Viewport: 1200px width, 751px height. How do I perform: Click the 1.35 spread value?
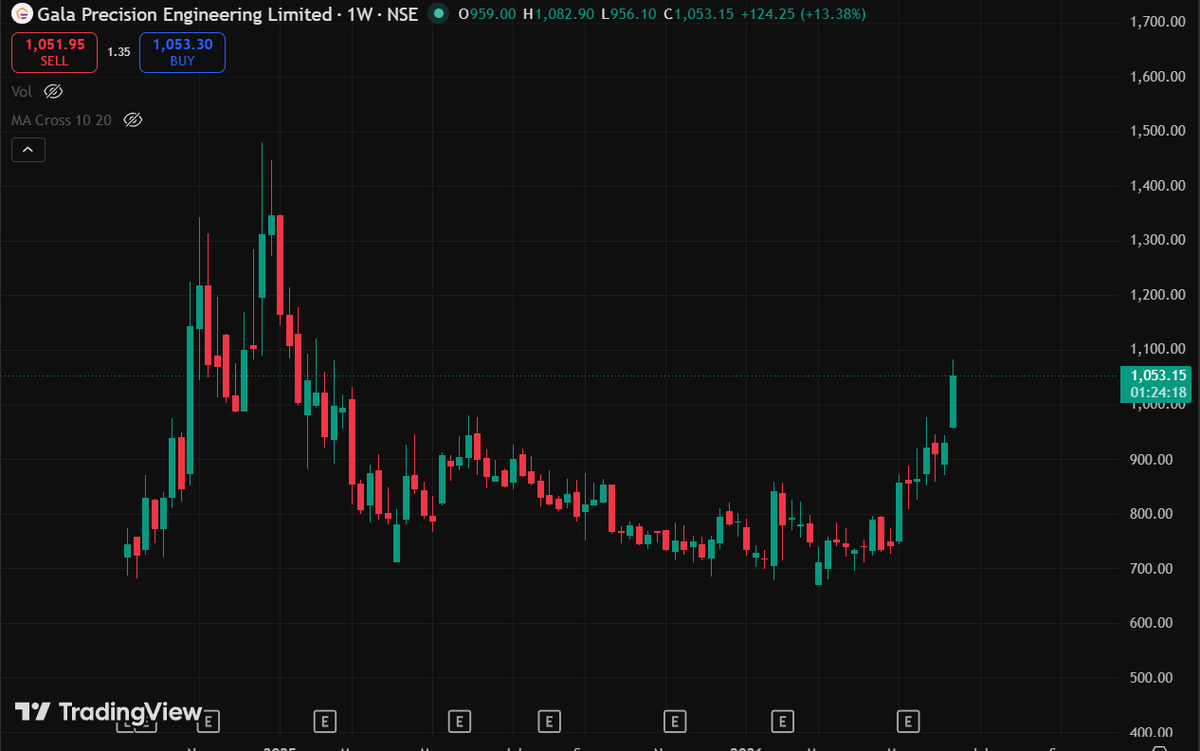point(119,52)
